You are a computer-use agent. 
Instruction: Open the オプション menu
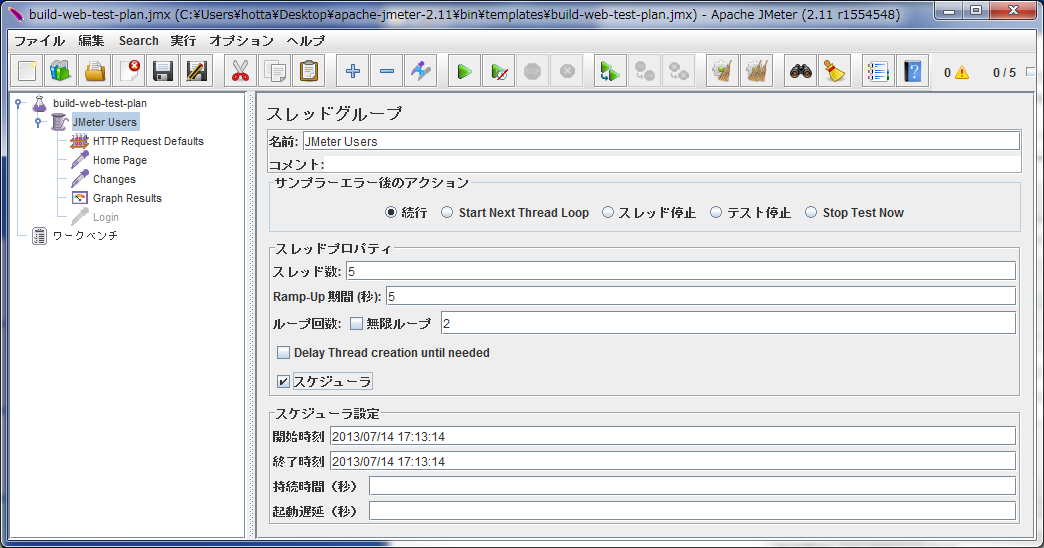pyautogui.click(x=241, y=41)
